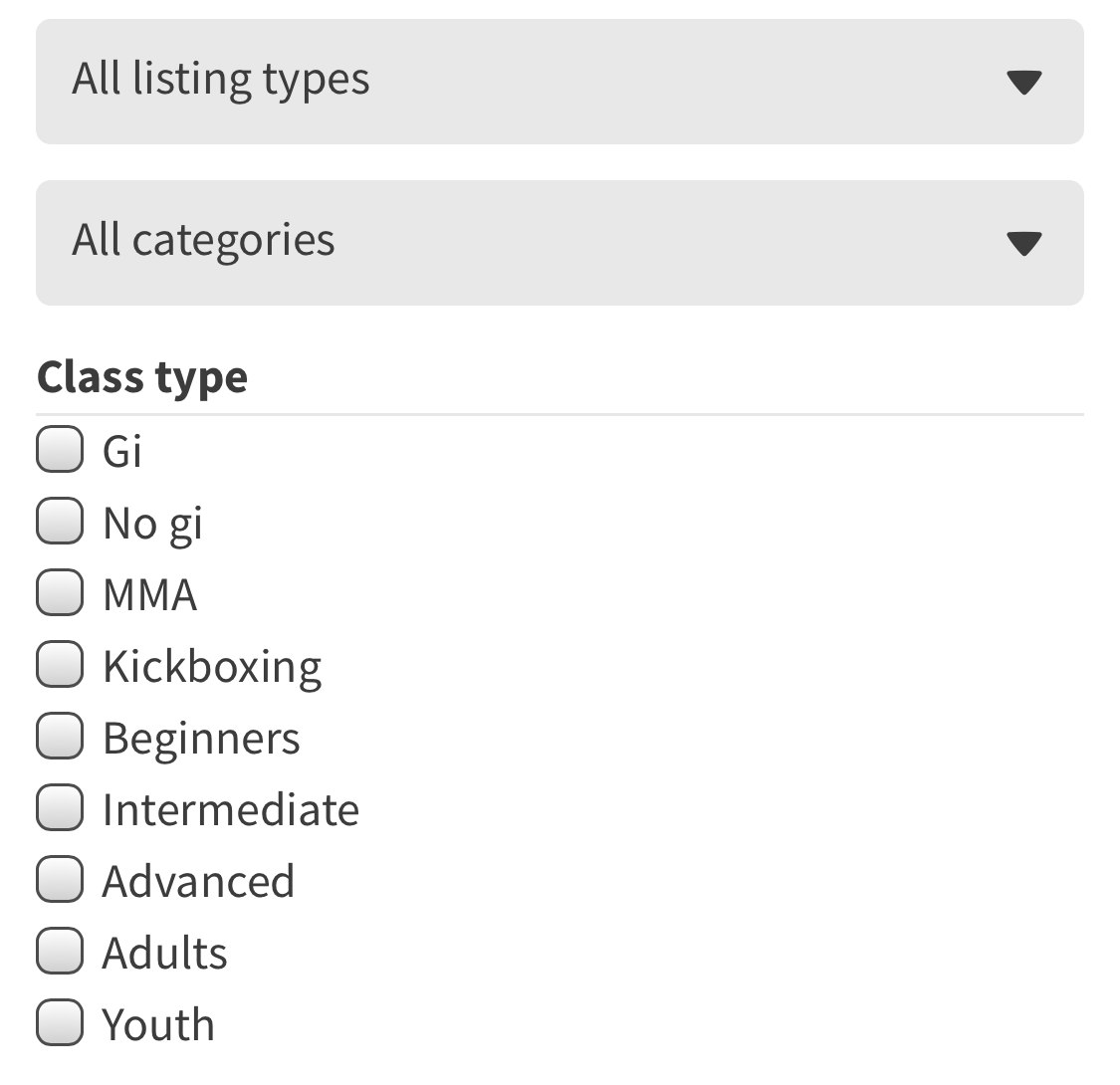The width and height of the screenshot is (1120, 1085).
Task: Enable the Advanced checkbox
Action: coord(59,881)
